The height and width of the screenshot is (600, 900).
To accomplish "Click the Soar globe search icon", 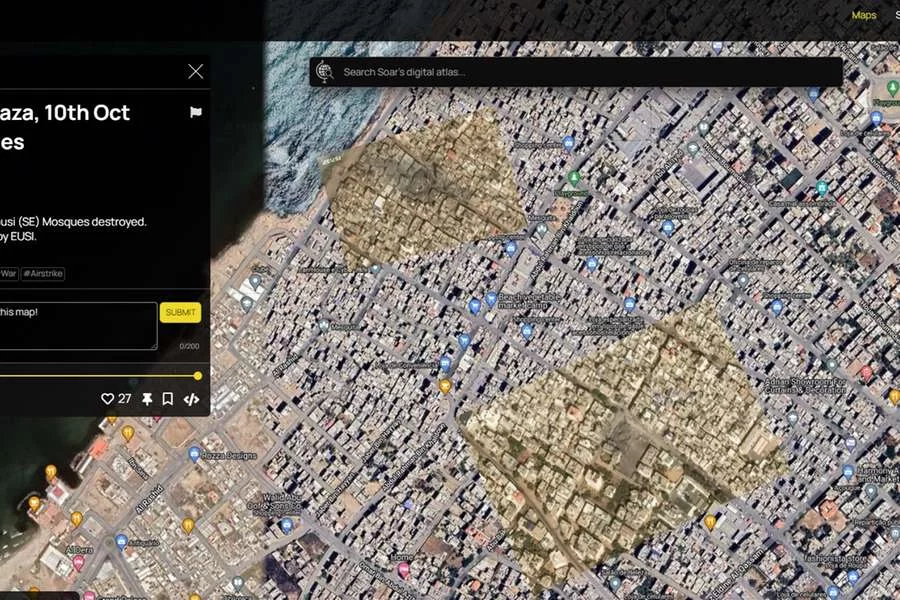I will (x=324, y=71).
